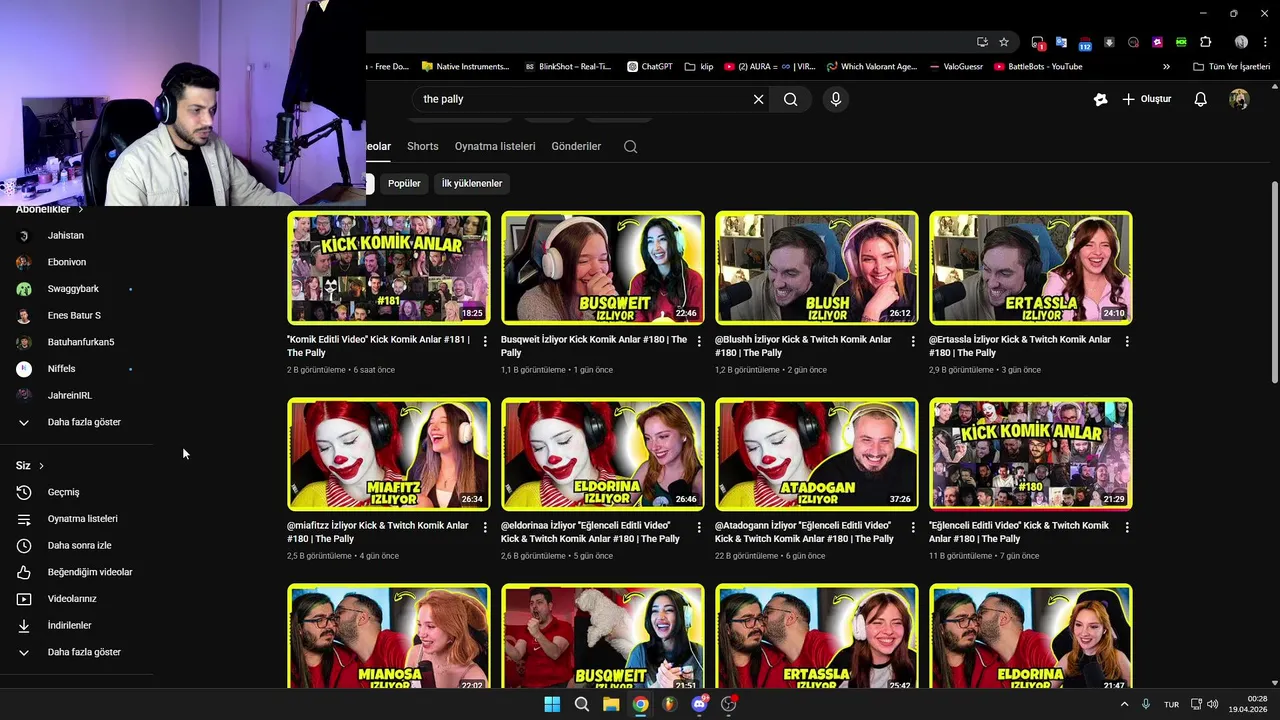Open more options for Ertassla #180 video
The width and height of the screenshot is (1280, 720).
[1127, 341]
